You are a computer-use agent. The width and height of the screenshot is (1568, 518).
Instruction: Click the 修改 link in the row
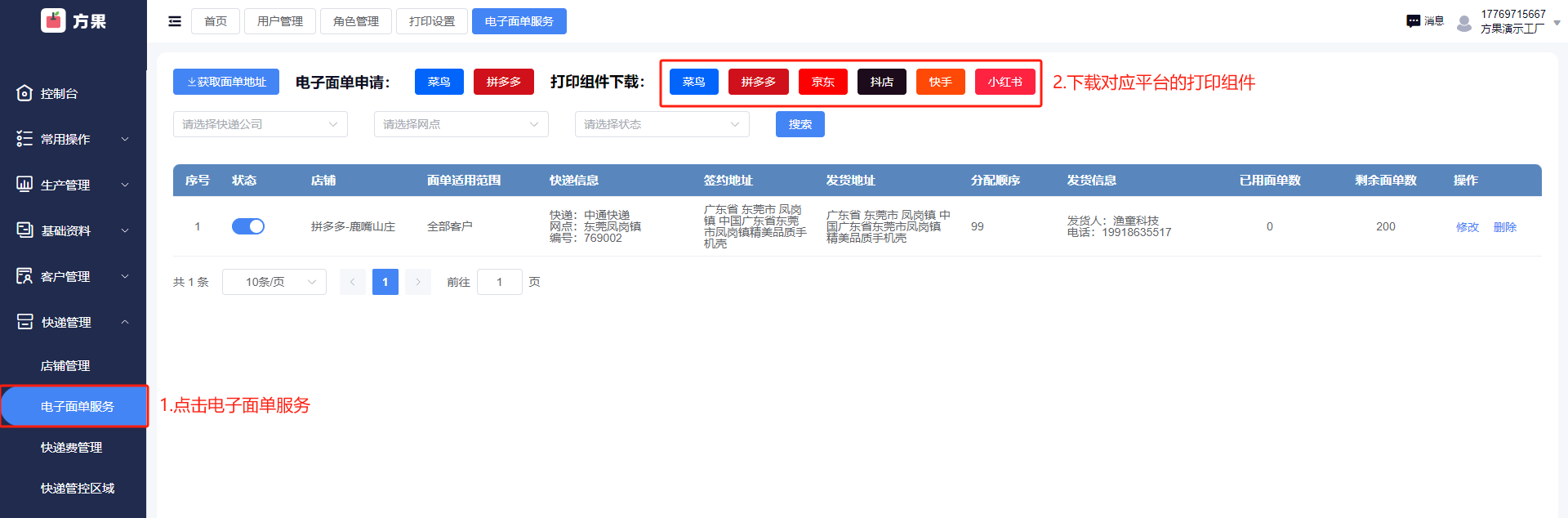pyautogui.click(x=1468, y=227)
